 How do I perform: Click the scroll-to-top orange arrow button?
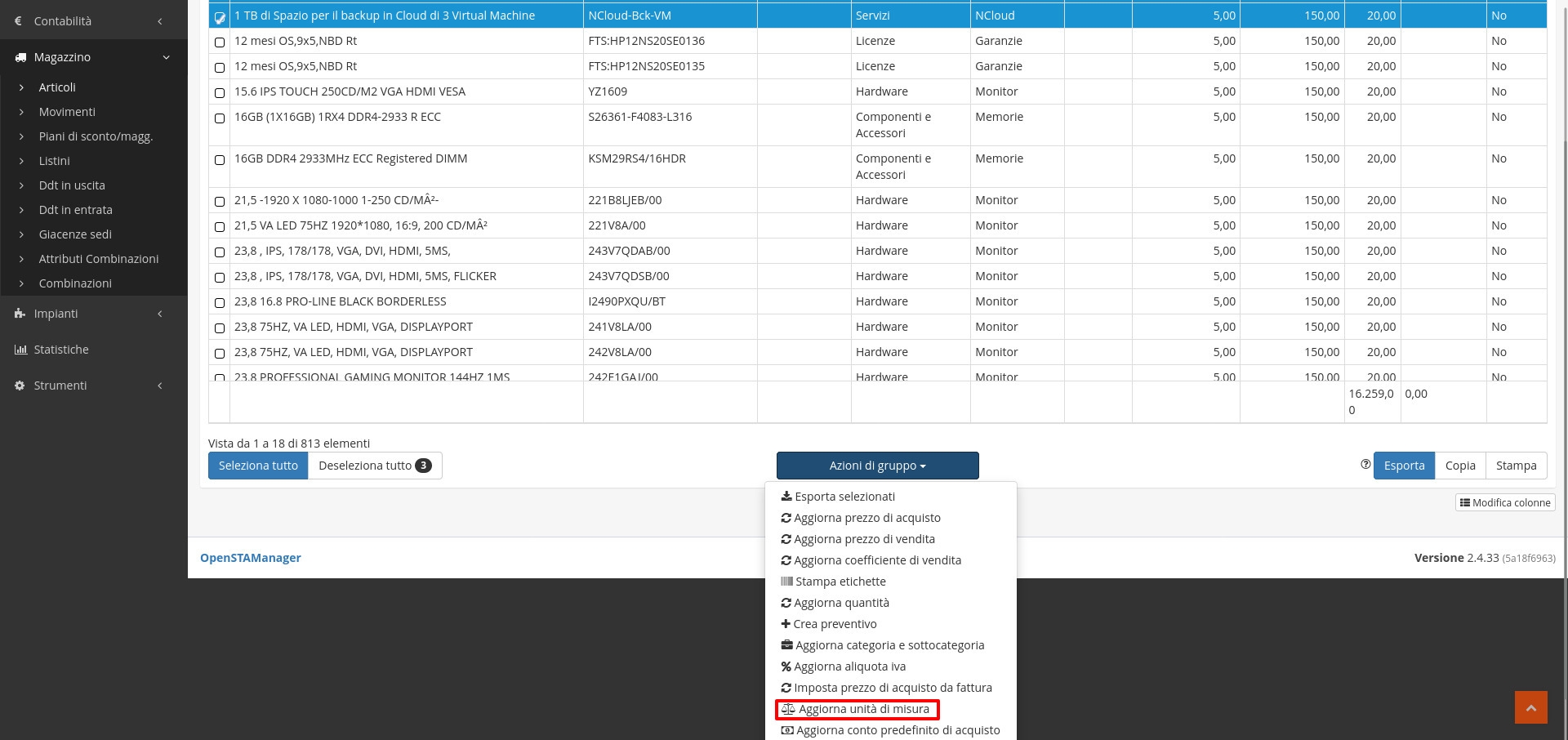1530,707
